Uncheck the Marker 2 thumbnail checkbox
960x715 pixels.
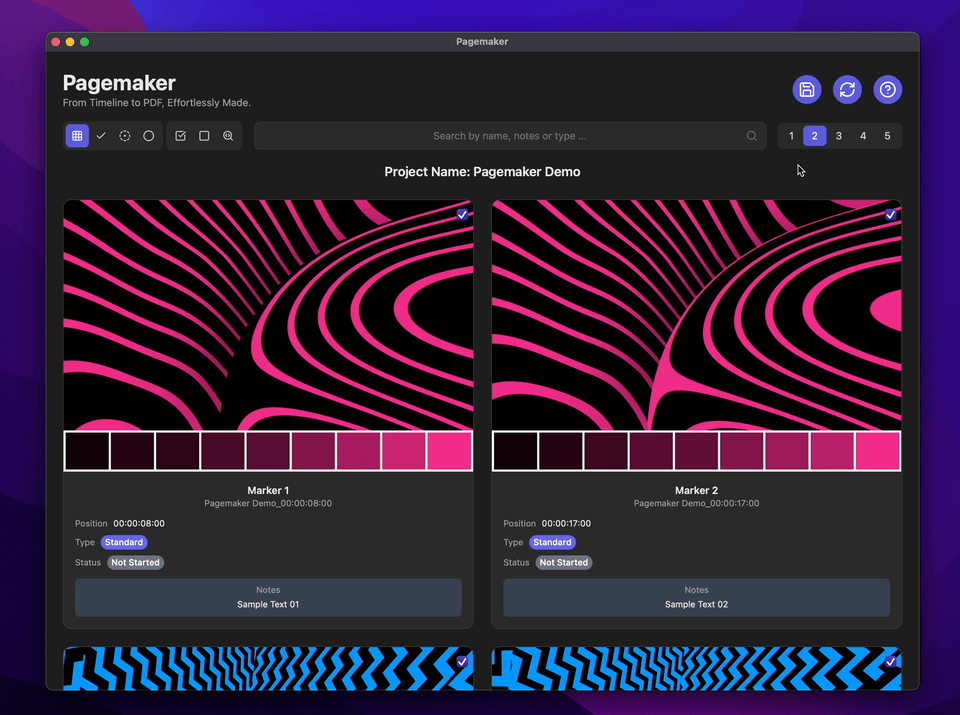point(890,214)
